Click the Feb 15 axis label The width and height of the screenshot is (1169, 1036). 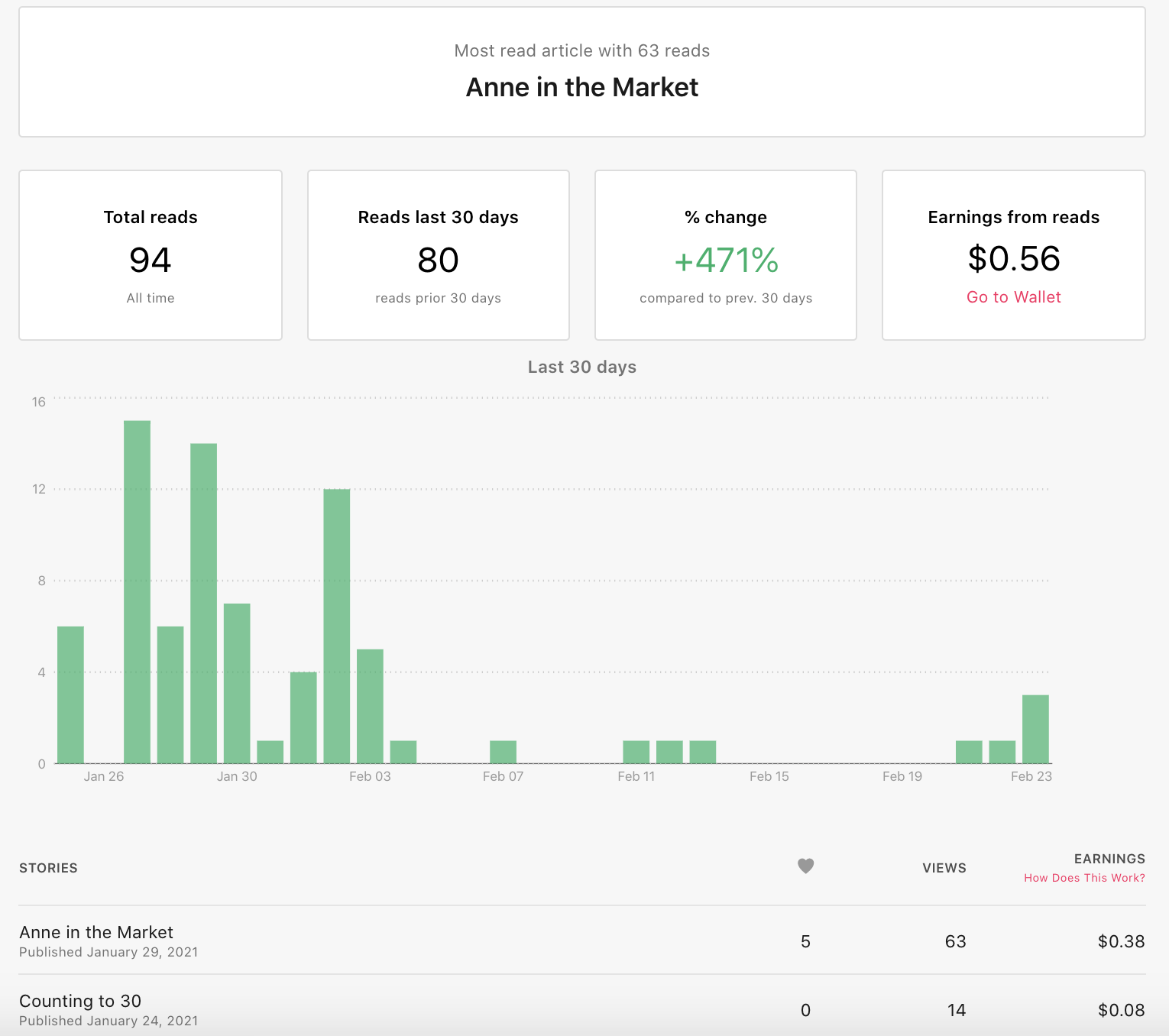[x=769, y=776]
